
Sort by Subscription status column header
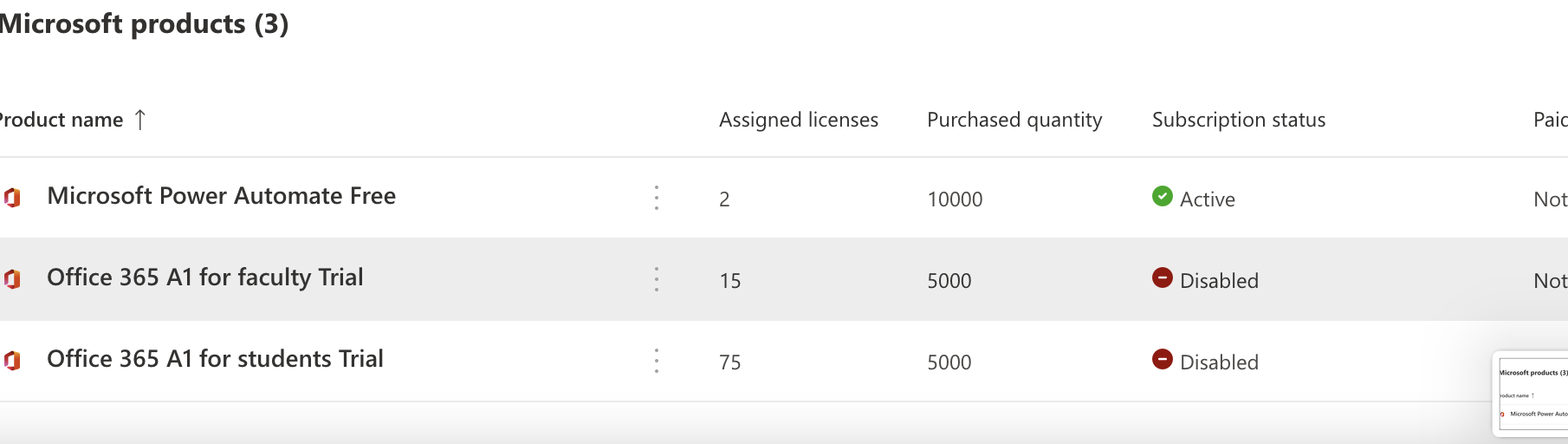[1238, 120]
